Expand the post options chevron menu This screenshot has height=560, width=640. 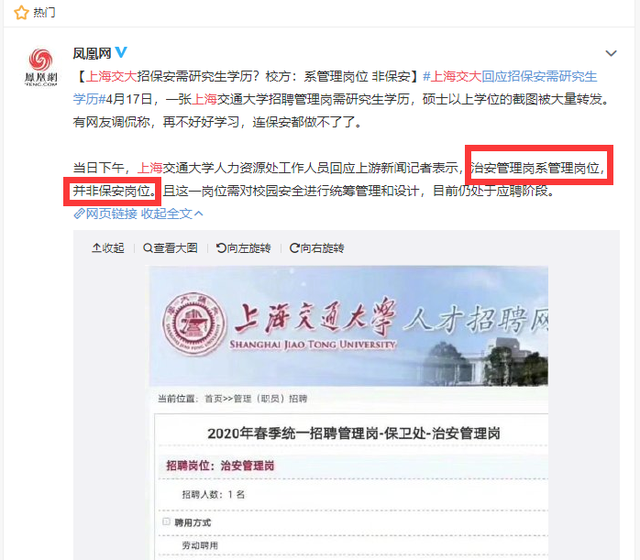(611, 53)
